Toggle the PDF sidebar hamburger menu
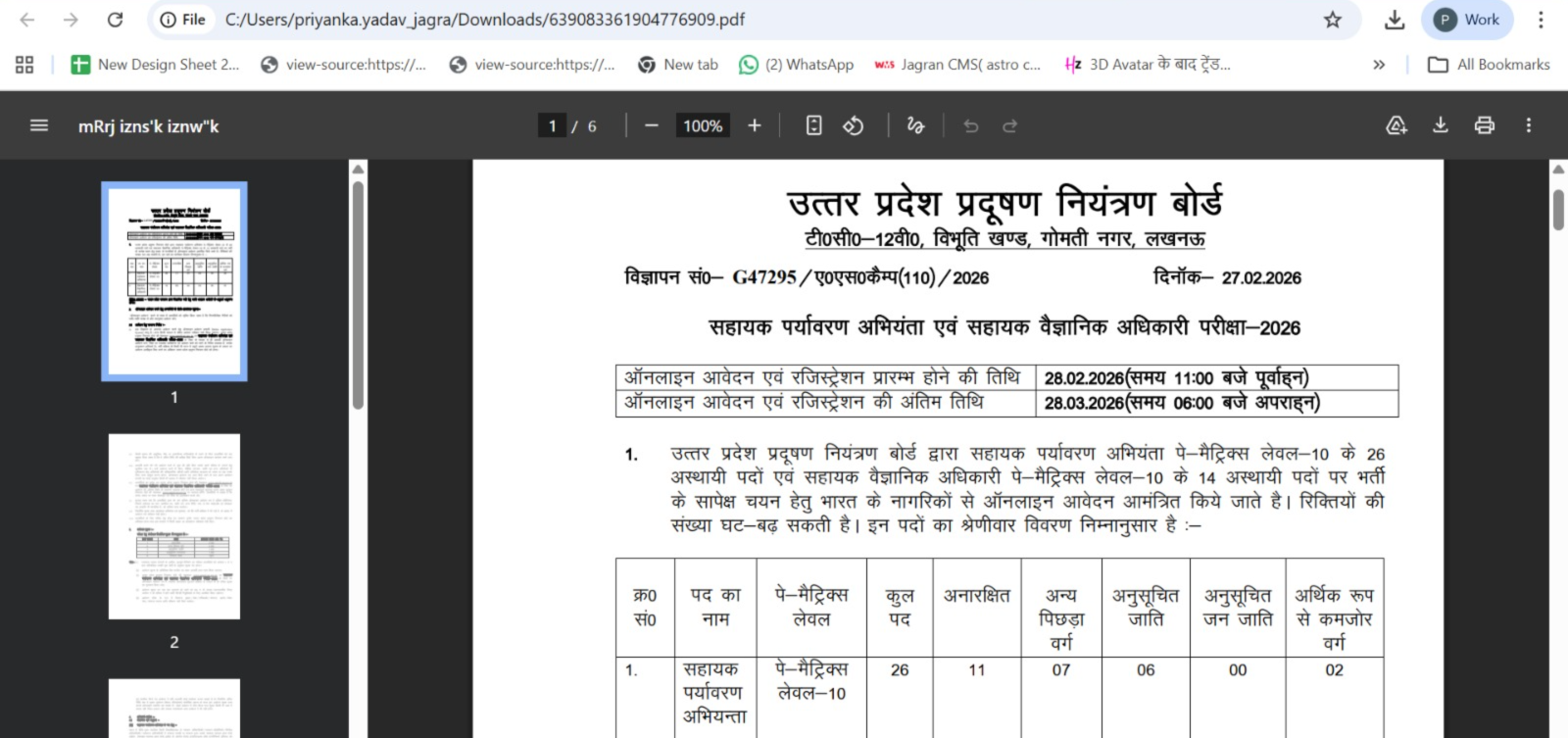Viewport: 1568px width, 738px height. click(39, 125)
